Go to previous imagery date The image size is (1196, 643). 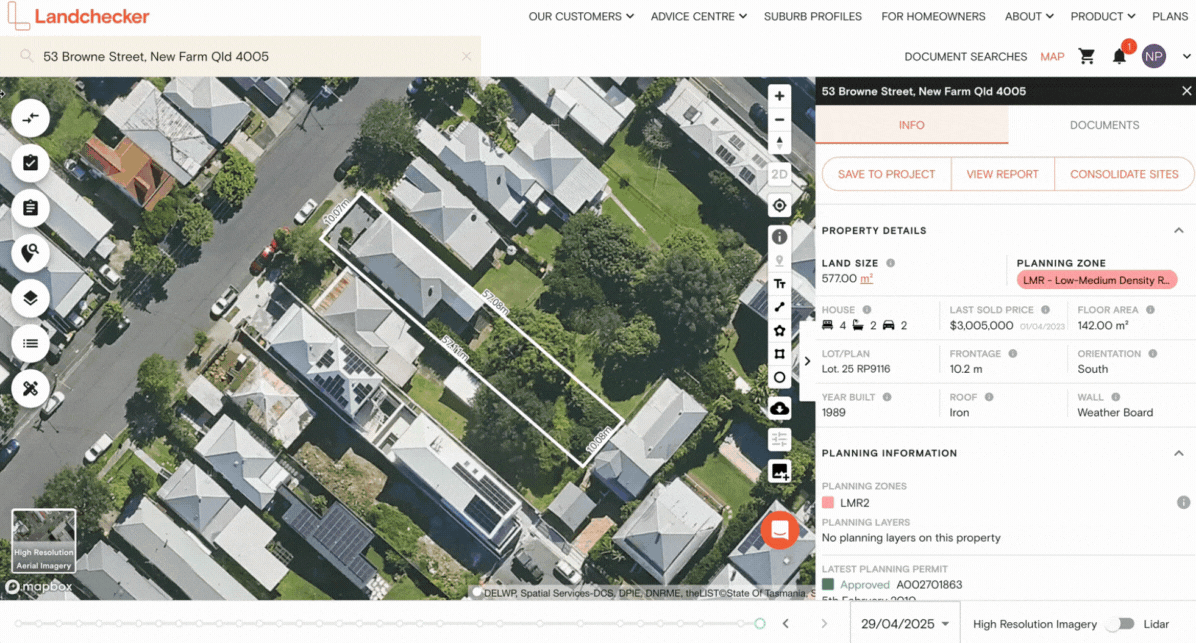tap(786, 624)
